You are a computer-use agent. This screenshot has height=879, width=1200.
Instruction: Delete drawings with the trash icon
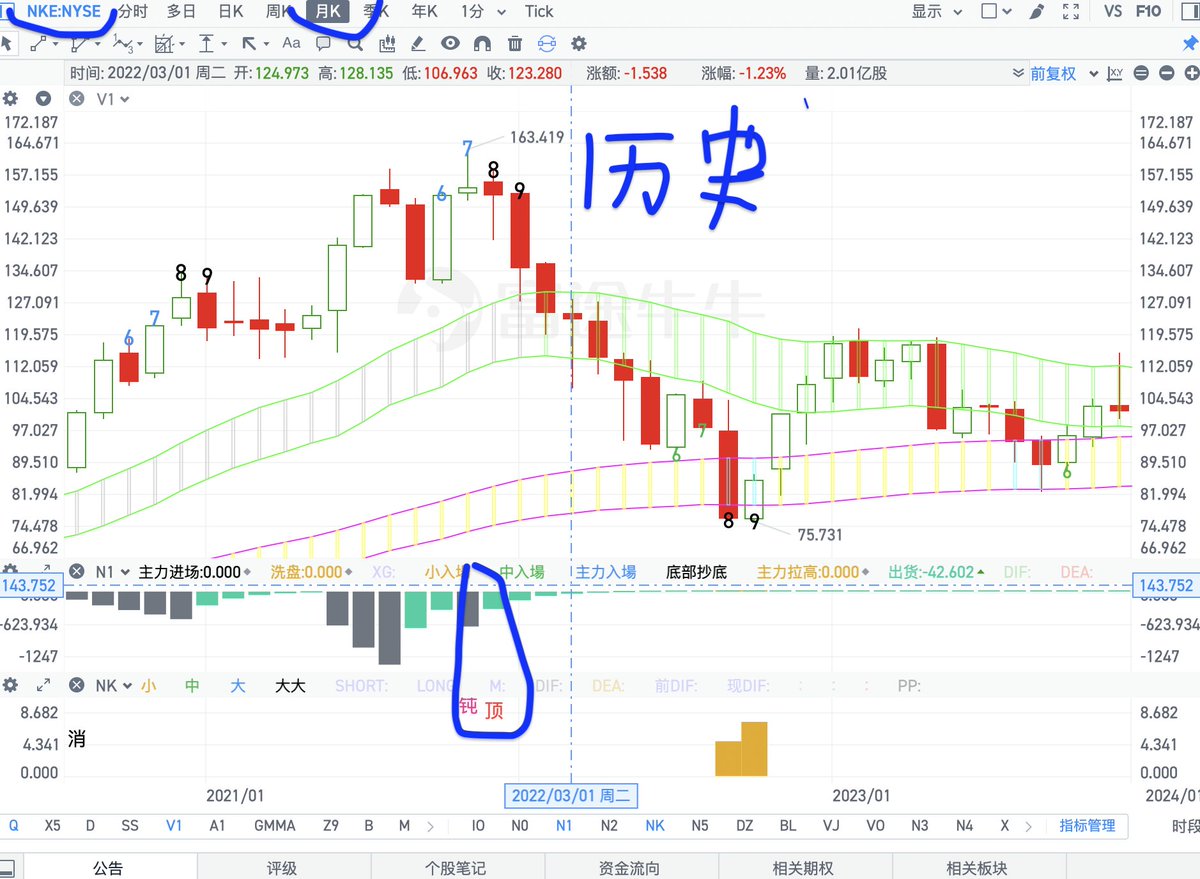tap(514, 43)
